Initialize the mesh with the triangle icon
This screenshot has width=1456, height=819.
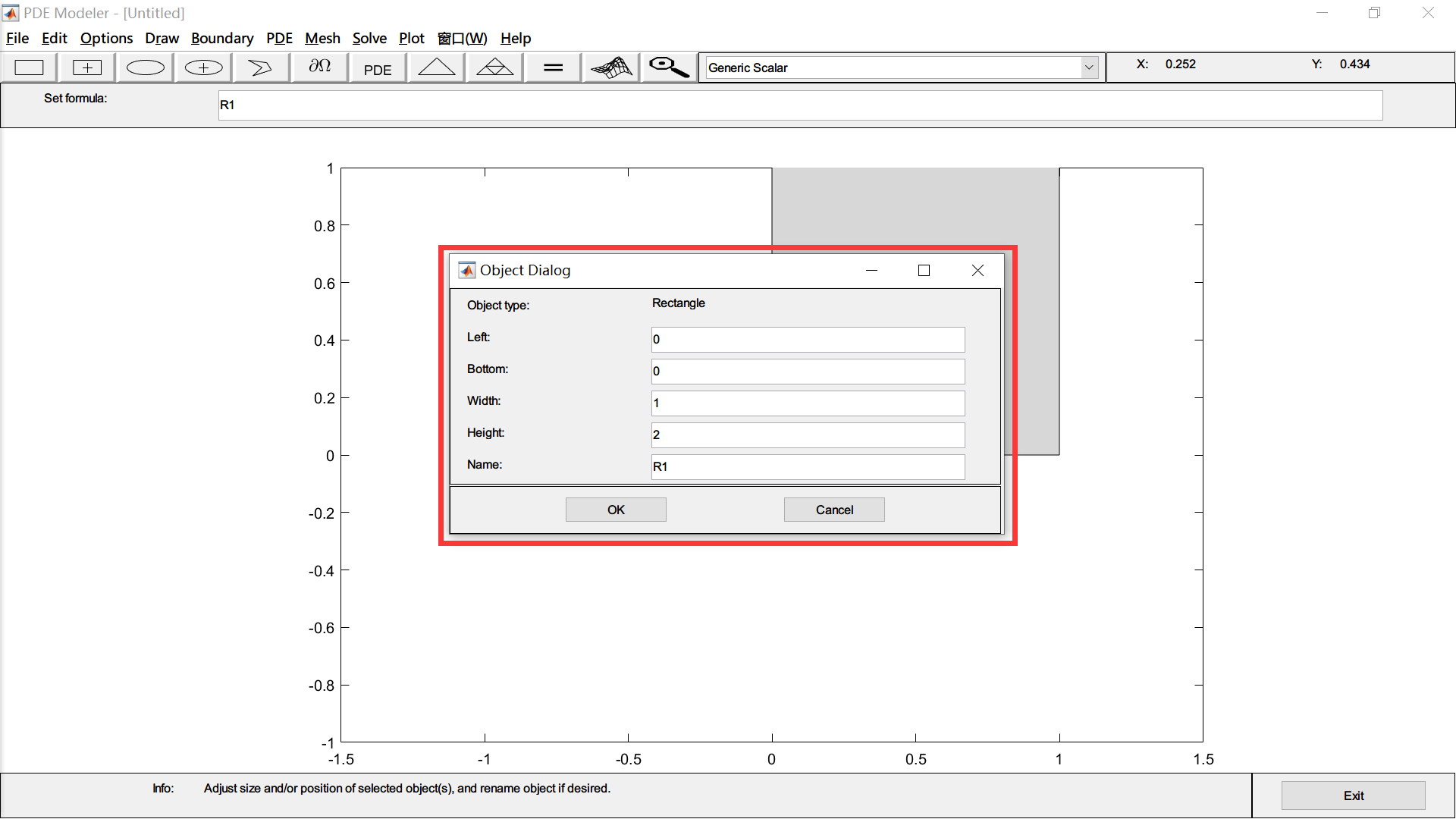[x=436, y=67]
